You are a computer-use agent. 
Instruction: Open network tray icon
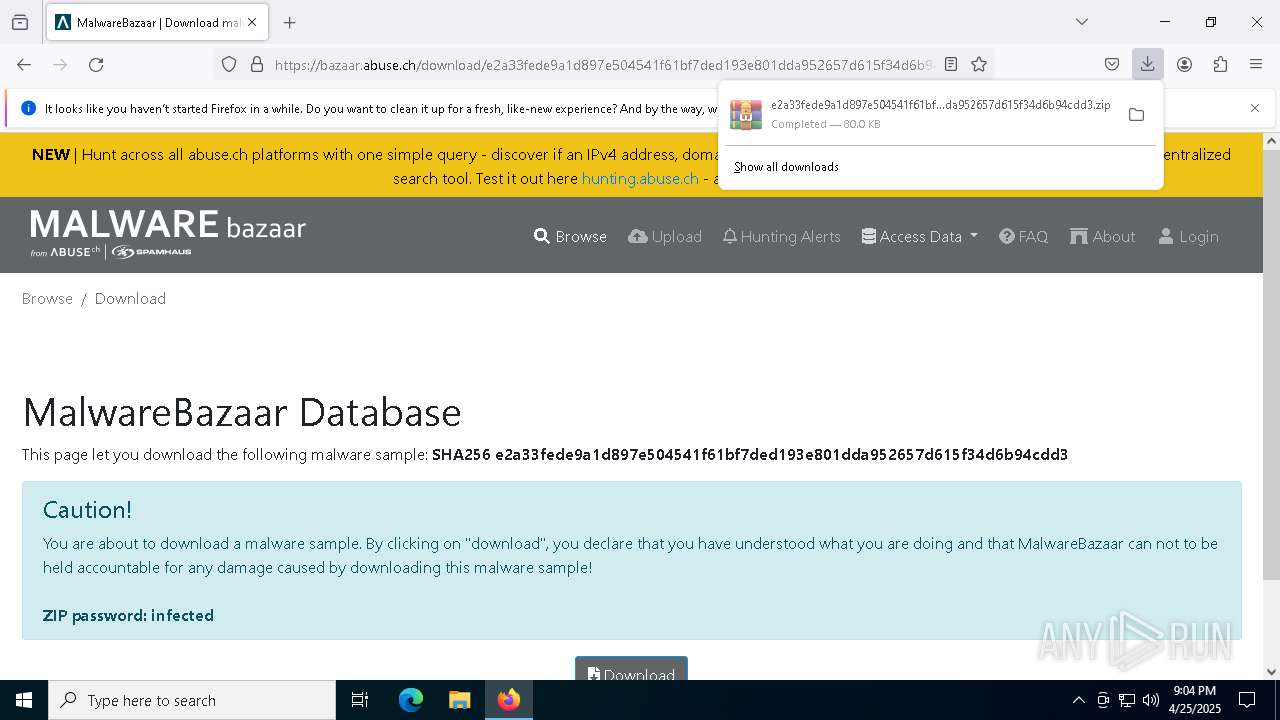1127,700
